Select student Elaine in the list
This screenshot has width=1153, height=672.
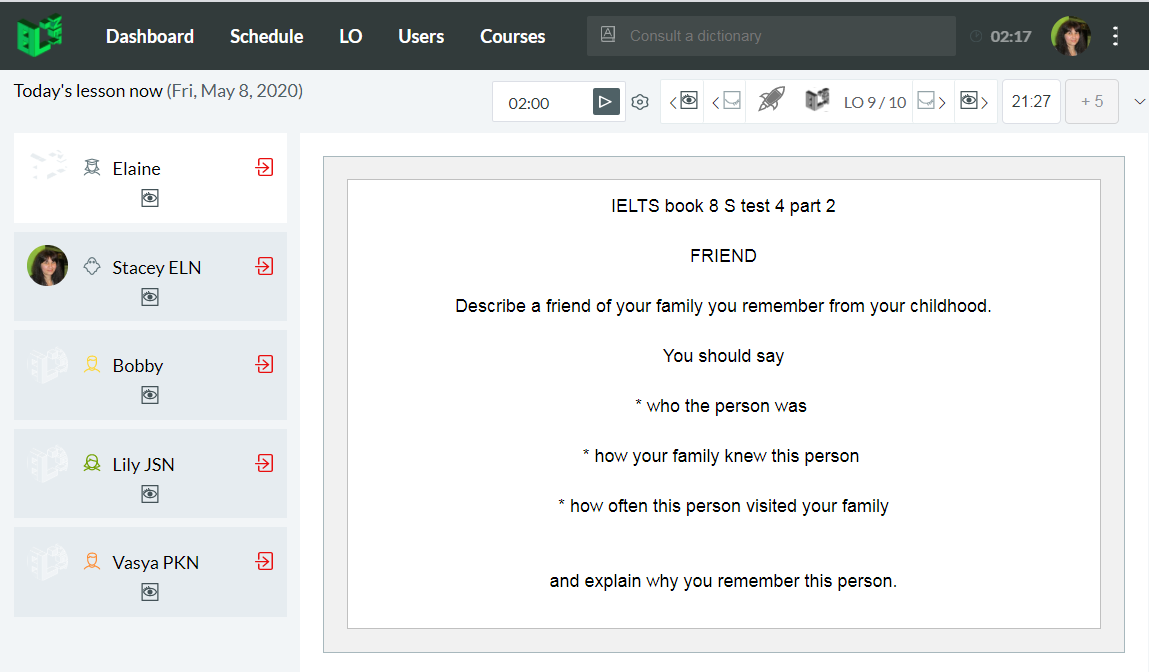tap(150, 178)
